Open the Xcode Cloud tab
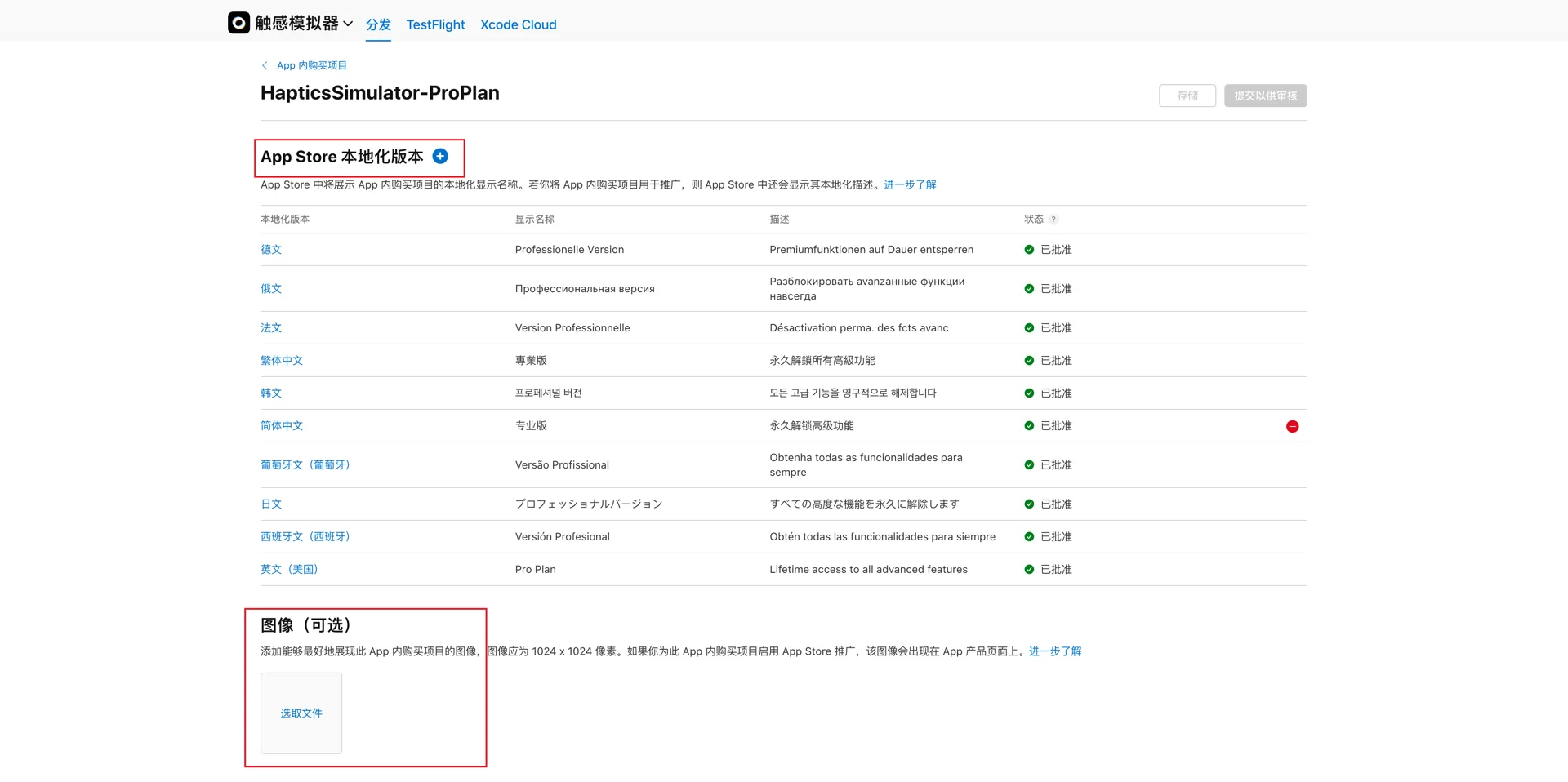1568x782 pixels. coord(518,24)
